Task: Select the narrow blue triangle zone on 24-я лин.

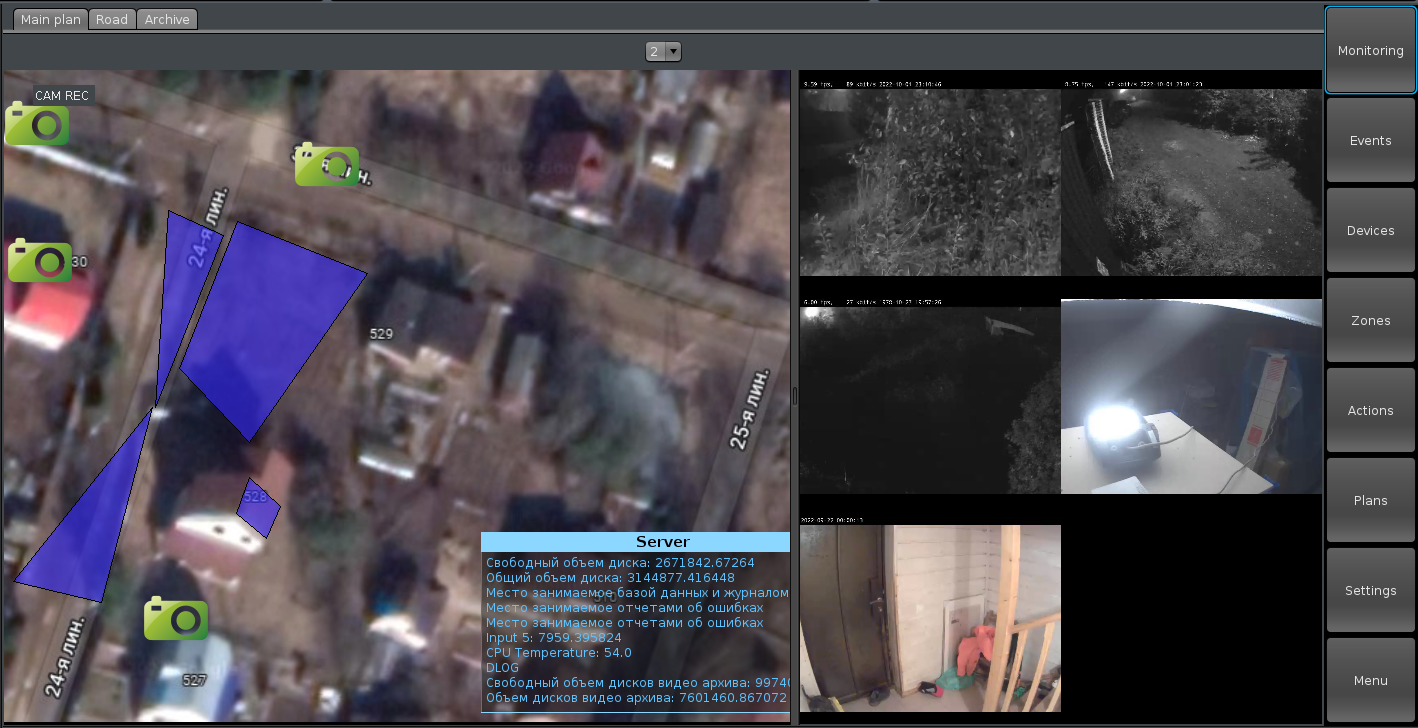Action: pyautogui.click(x=177, y=290)
